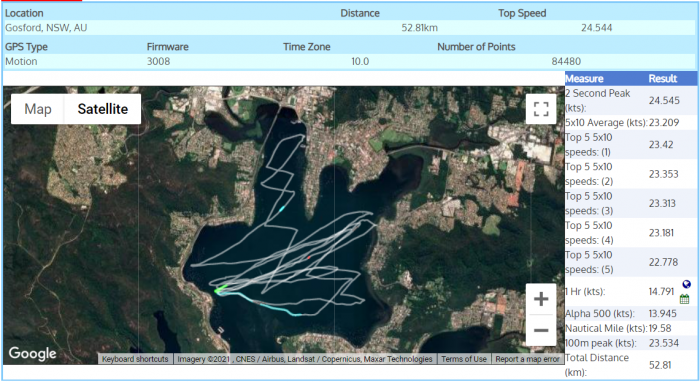Image resolution: width=700 pixels, height=382 pixels.
Task: Toggle fullscreen map view
Action: pyautogui.click(x=541, y=109)
